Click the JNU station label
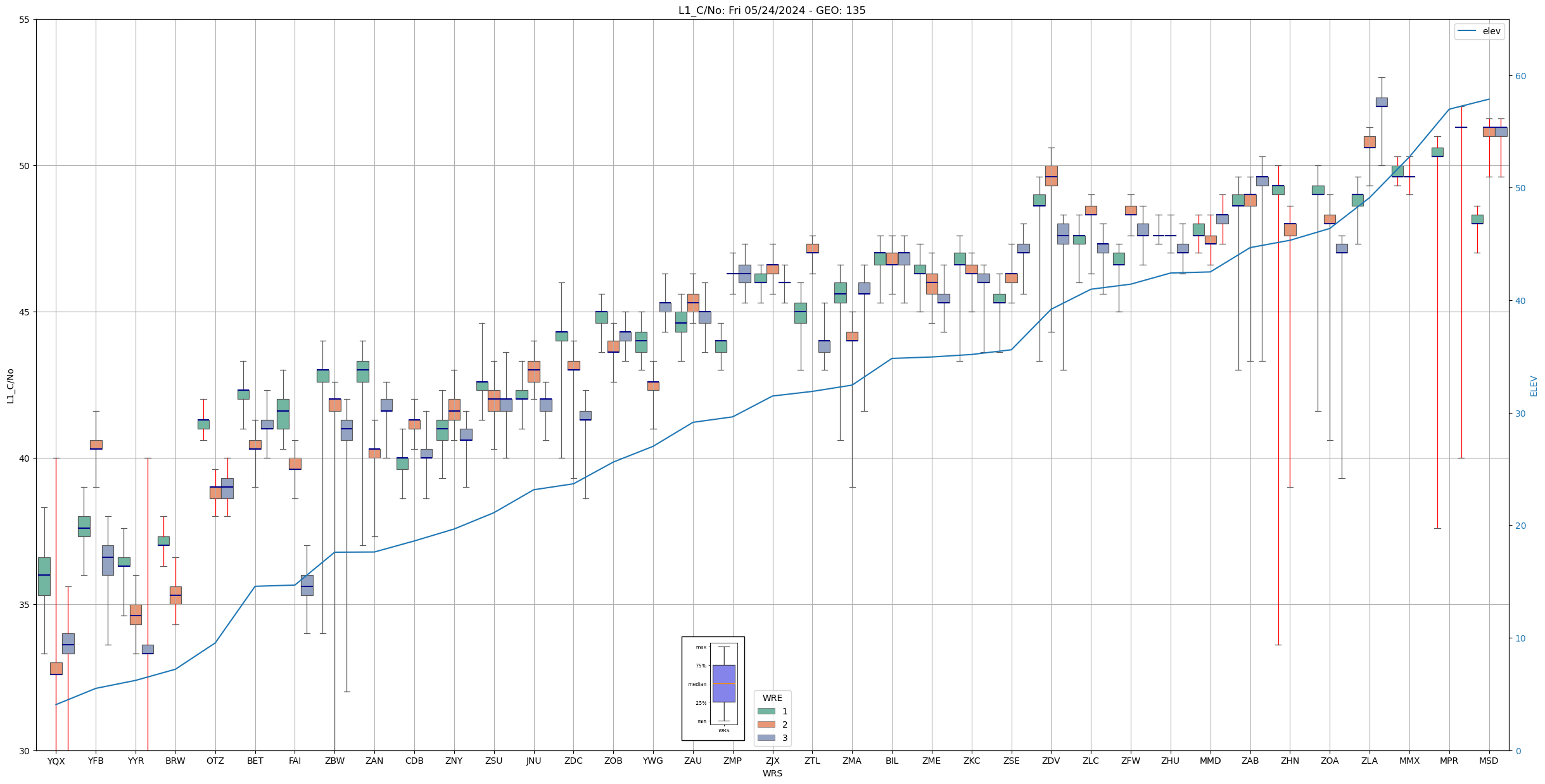1545x784 pixels. [x=534, y=761]
